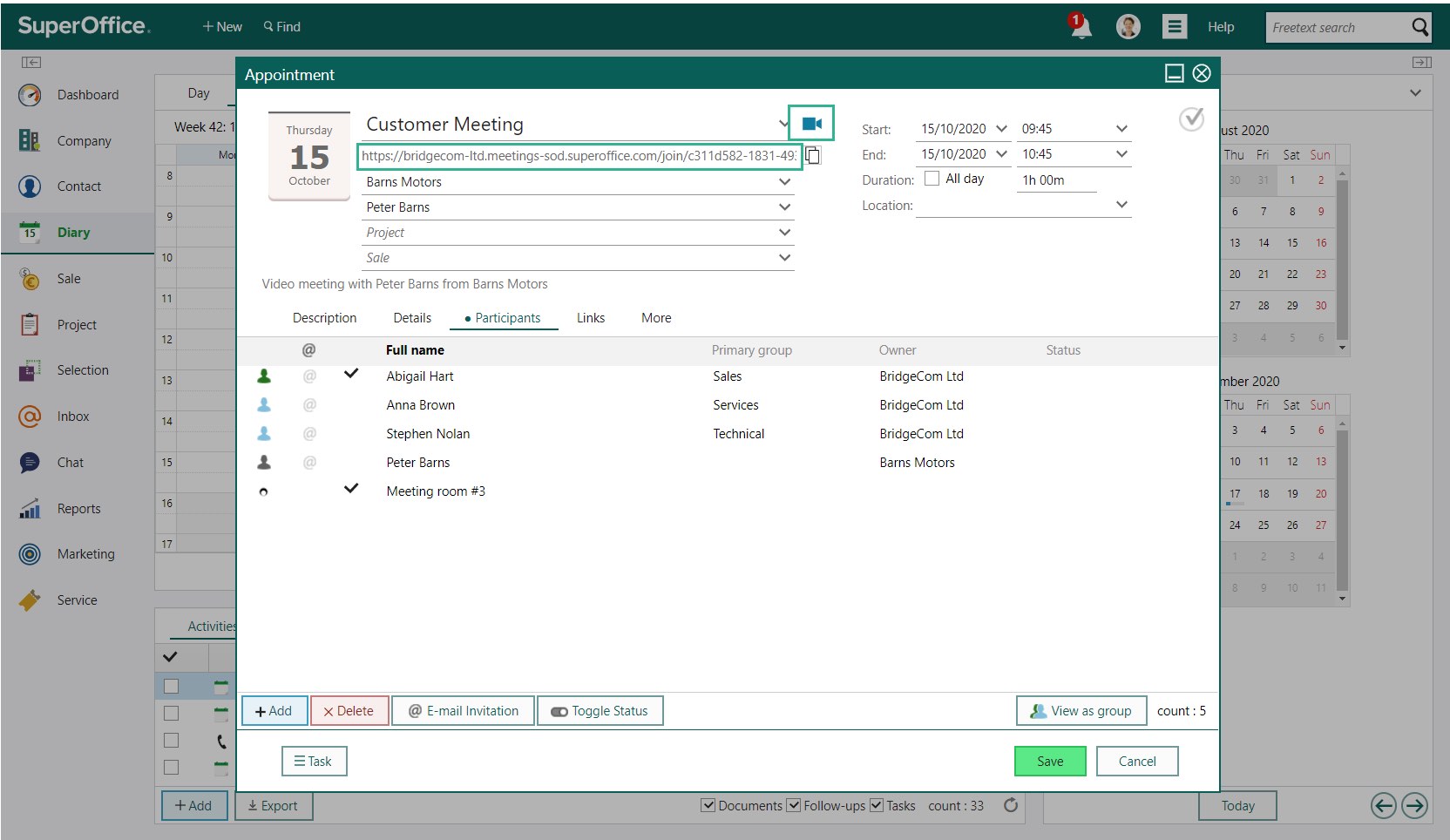Add a participant
Viewport: 1450px width, 840px height.
click(274, 711)
